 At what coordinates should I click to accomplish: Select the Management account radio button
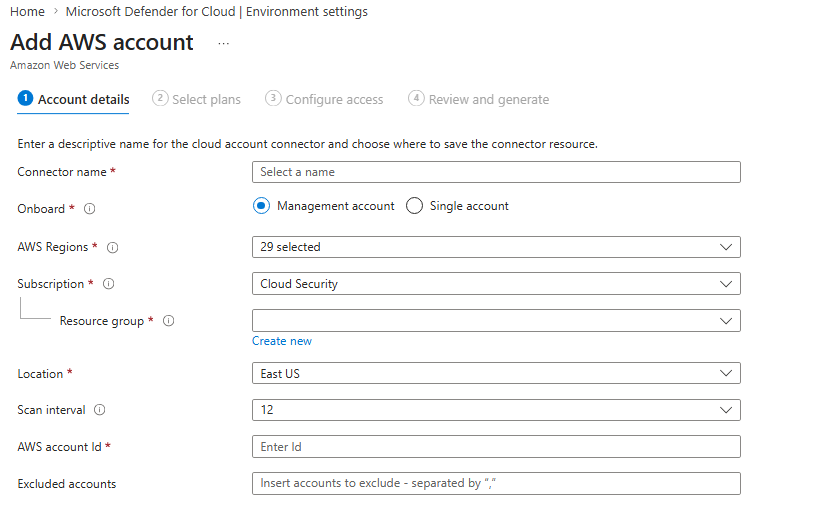(261, 205)
